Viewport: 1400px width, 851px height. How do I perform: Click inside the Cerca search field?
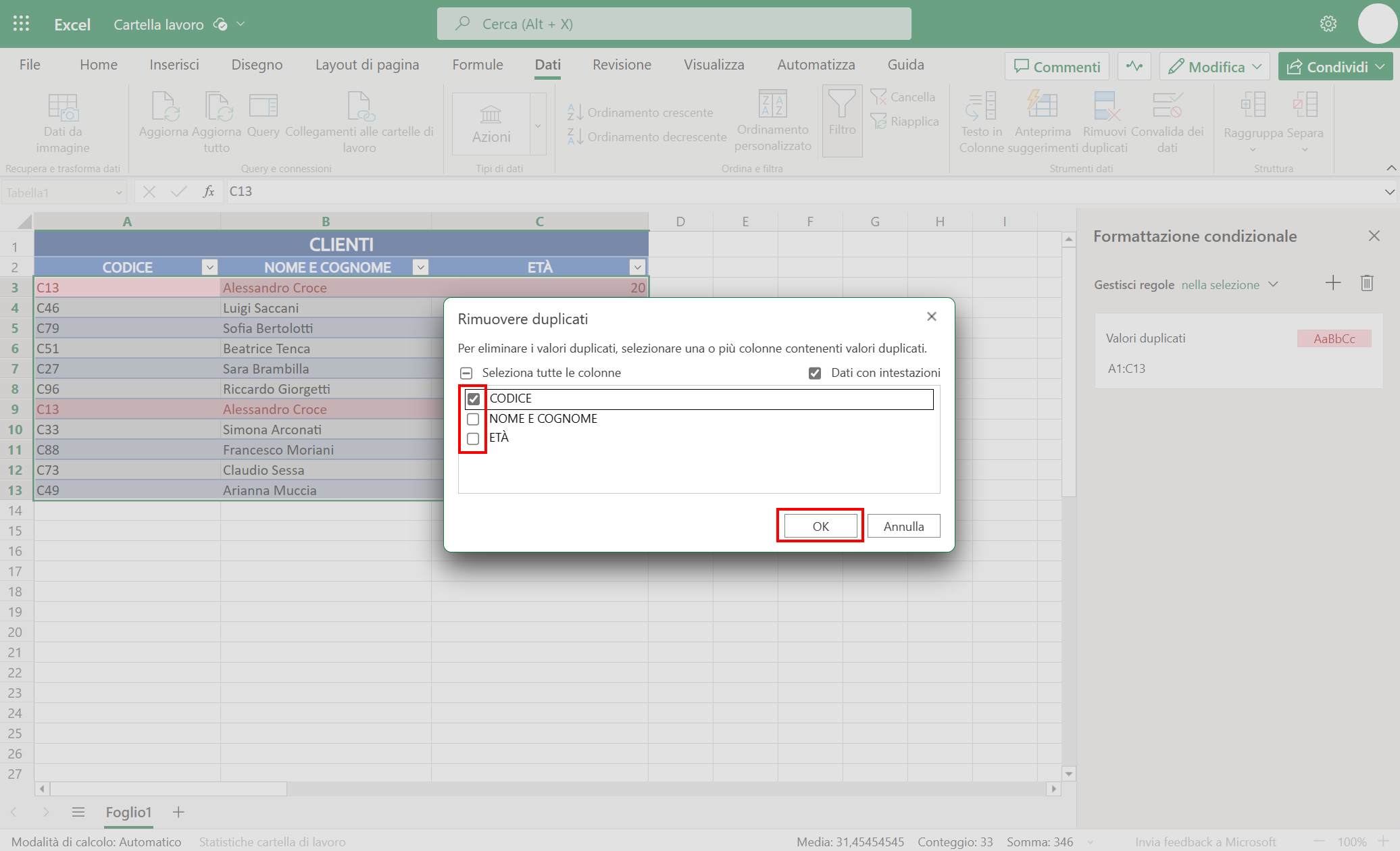pos(674,23)
